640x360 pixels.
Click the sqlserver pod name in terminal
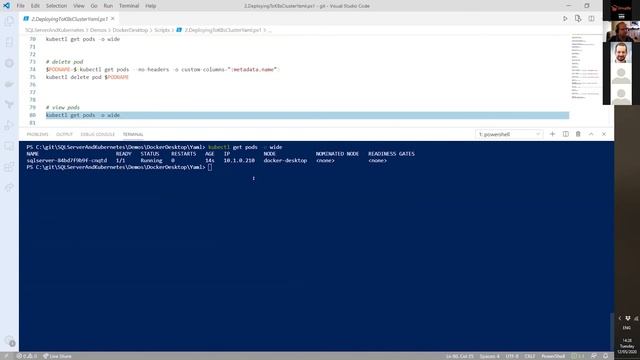click(x=67, y=160)
